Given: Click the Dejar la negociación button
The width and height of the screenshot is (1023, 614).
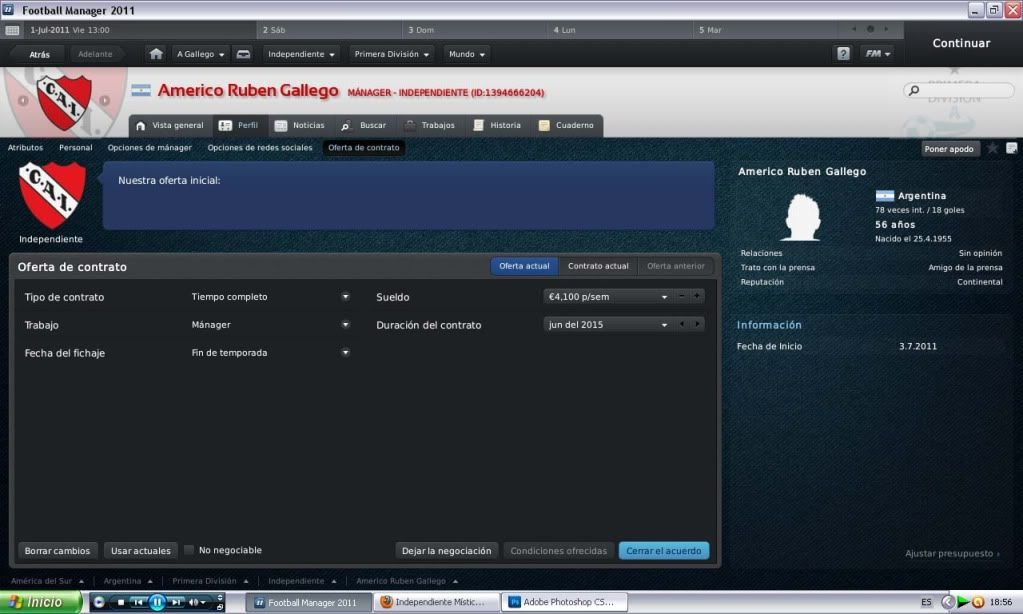Looking at the screenshot, I should tap(446, 551).
